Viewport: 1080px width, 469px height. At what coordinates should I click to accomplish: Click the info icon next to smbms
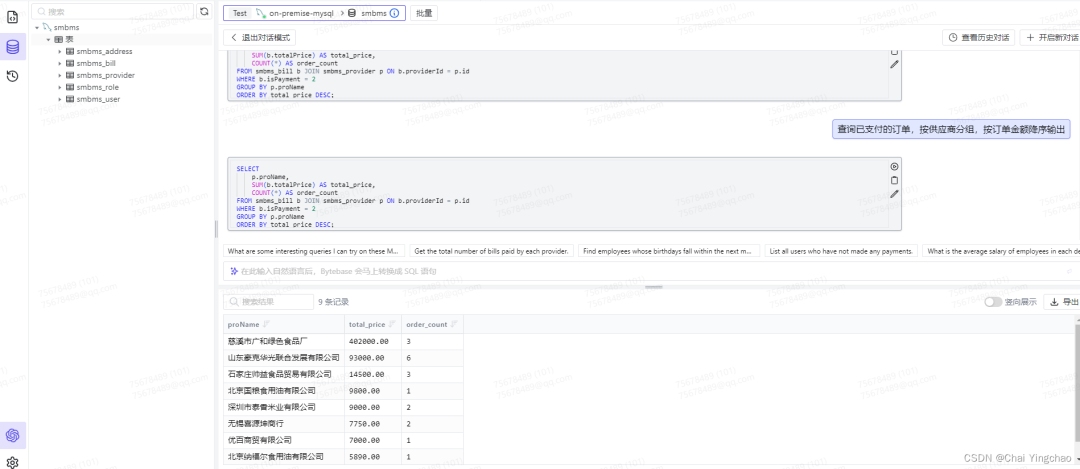click(x=394, y=13)
